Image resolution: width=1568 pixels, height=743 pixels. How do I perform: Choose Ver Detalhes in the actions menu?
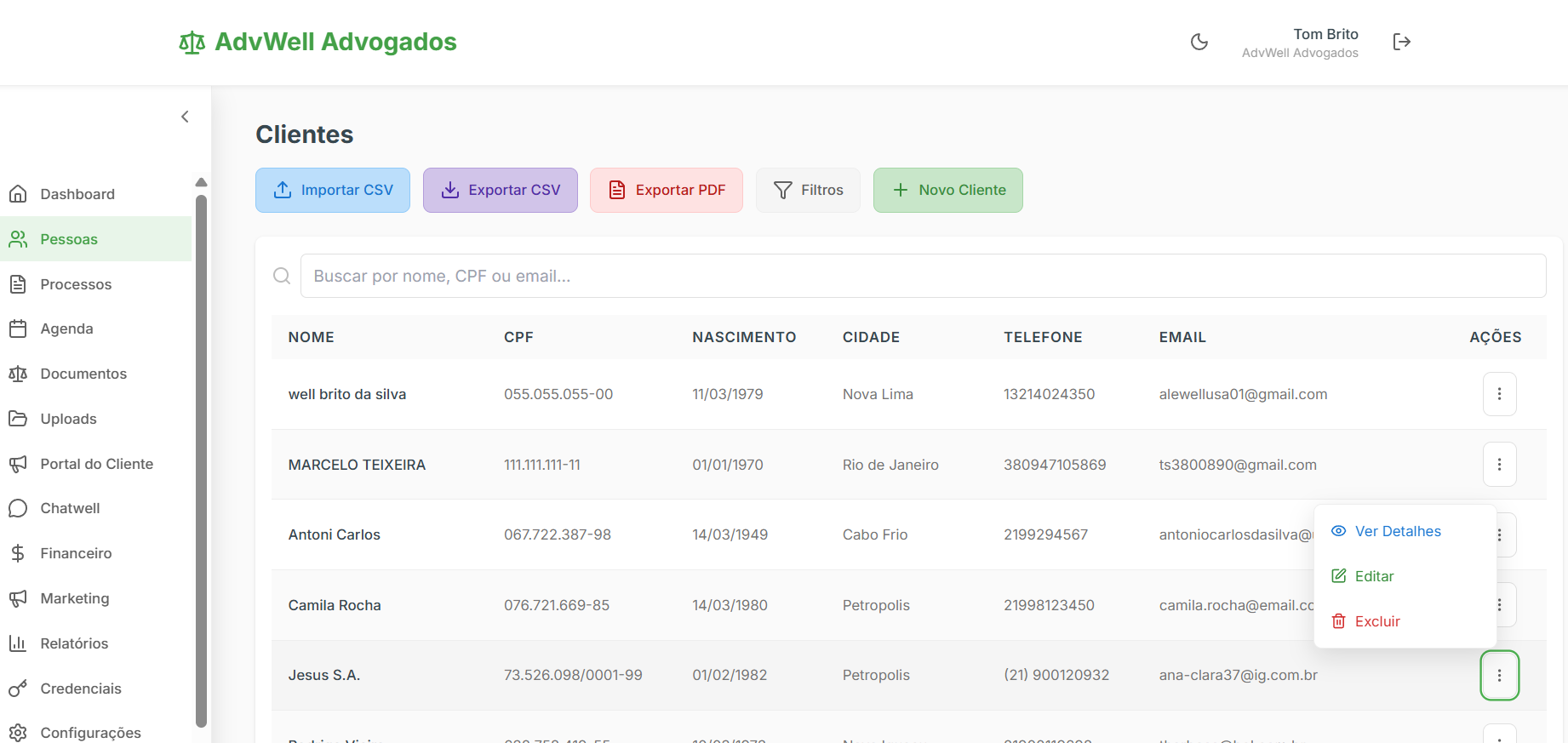(1405, 531)
